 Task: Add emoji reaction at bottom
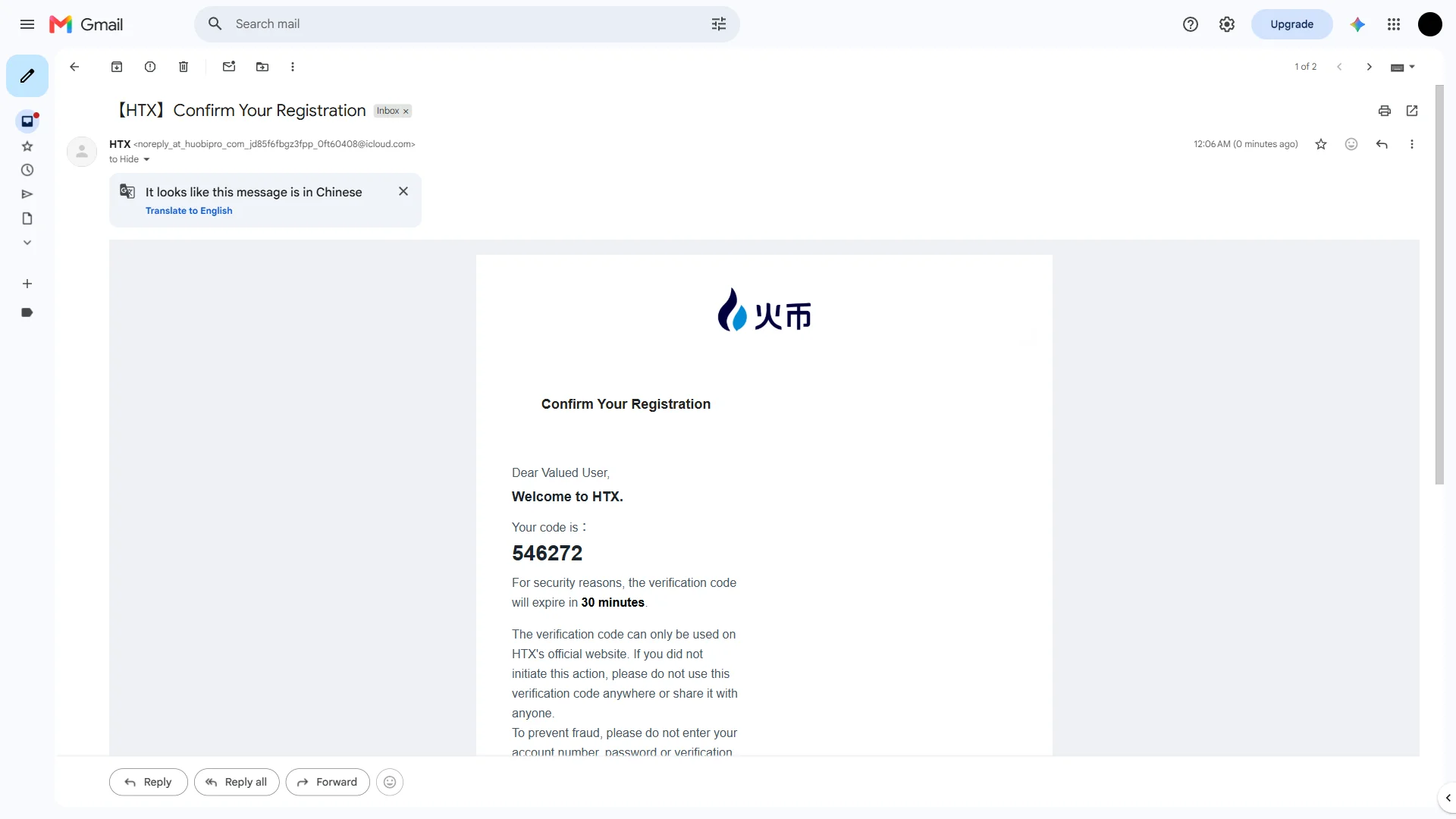[x=390, y=782]
